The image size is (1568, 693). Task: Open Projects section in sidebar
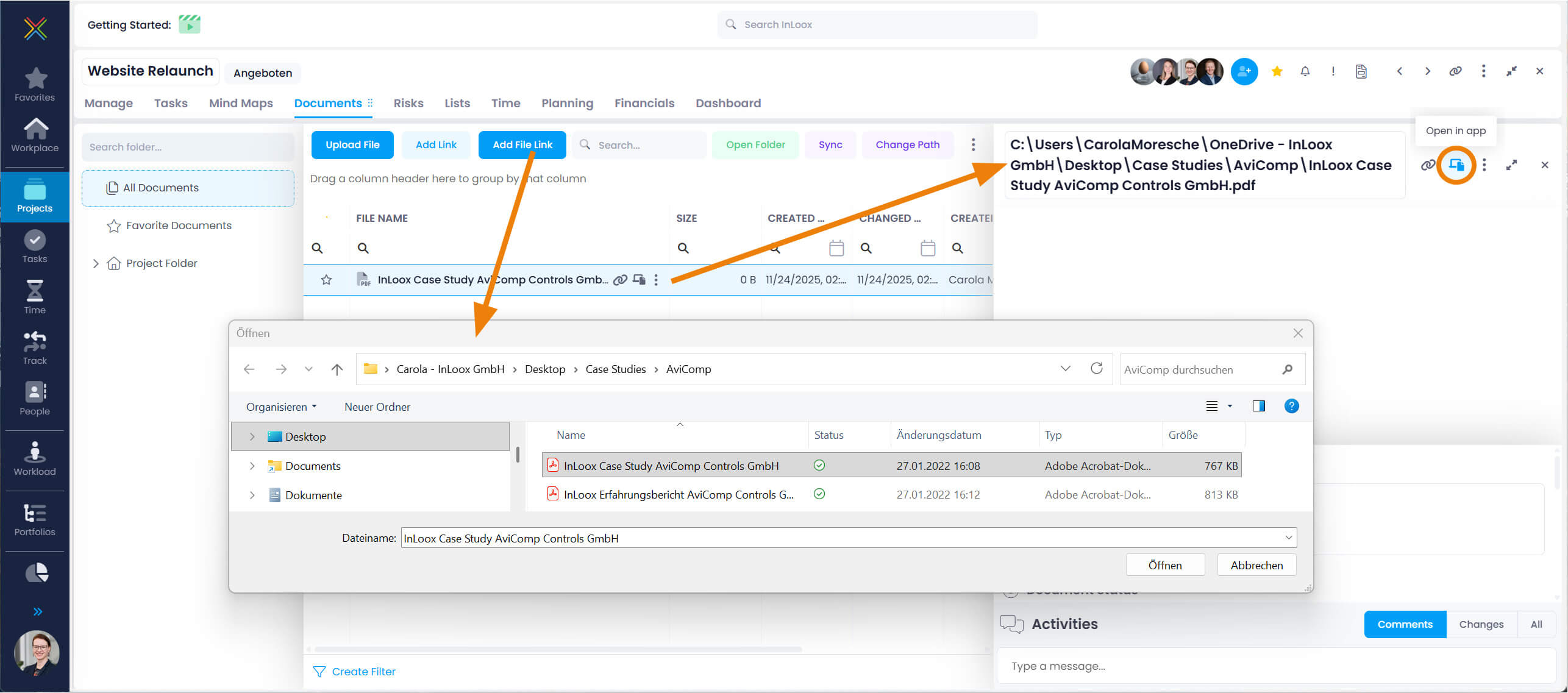click(x=35, y=196)
